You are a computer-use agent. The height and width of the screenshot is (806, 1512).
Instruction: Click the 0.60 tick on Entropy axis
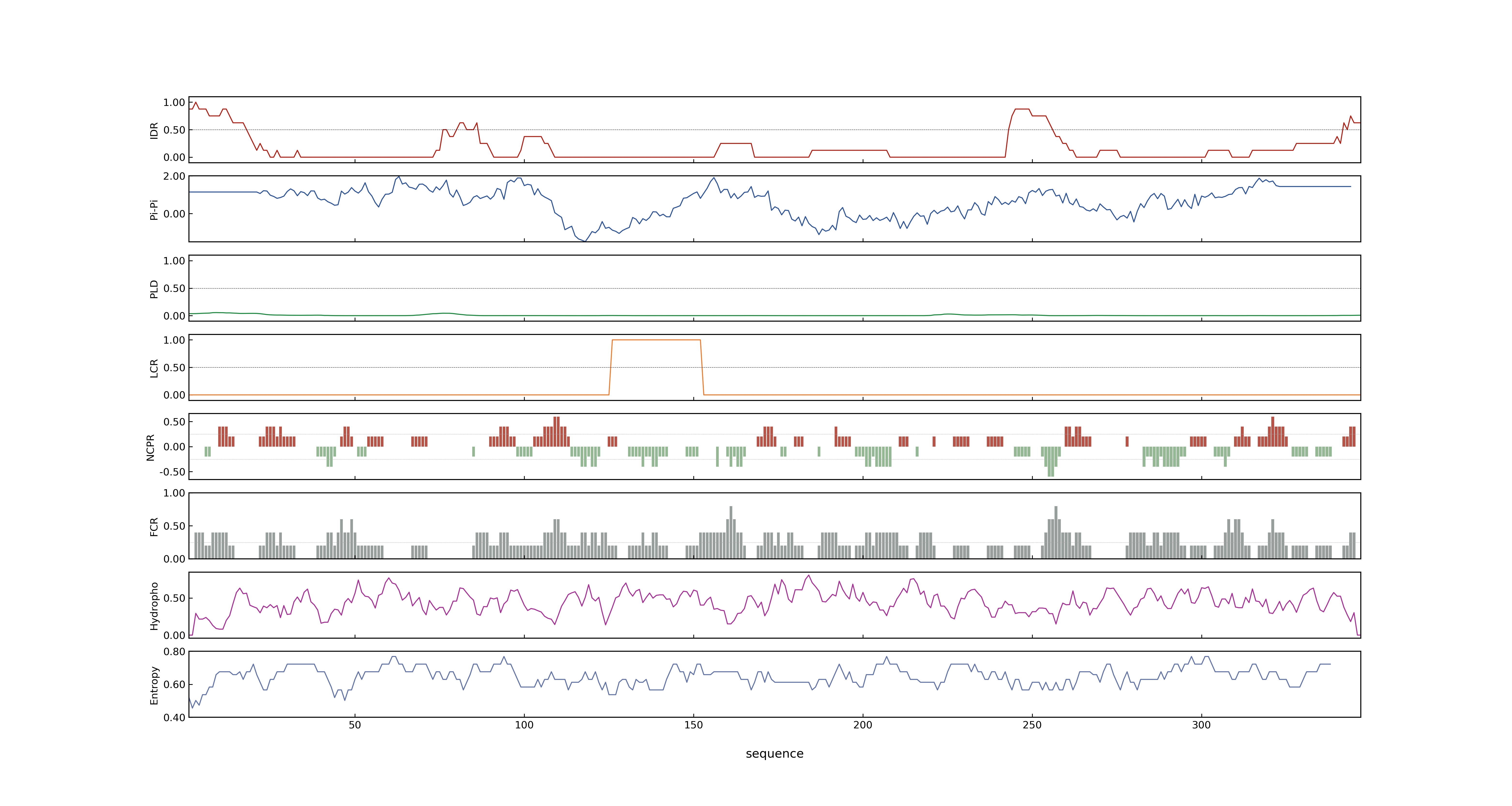pos(174,685)
